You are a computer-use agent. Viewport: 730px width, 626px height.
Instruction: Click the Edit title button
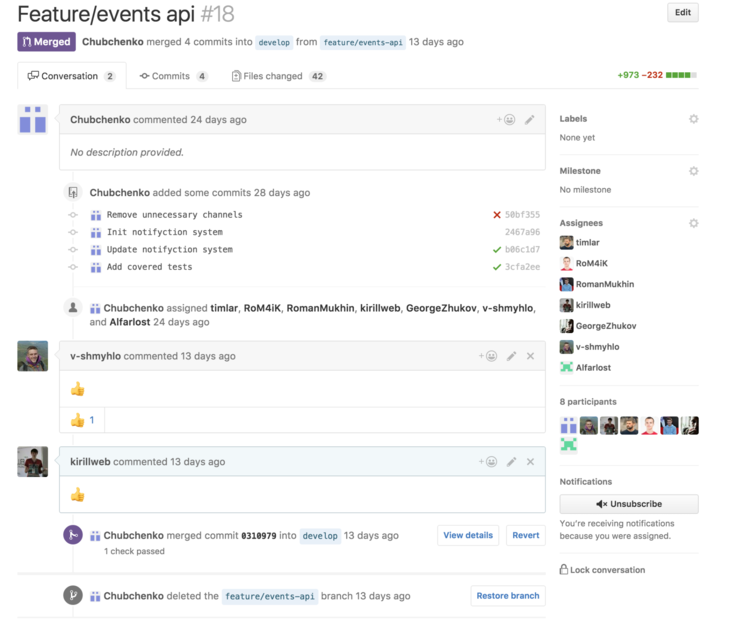(682, 13)
